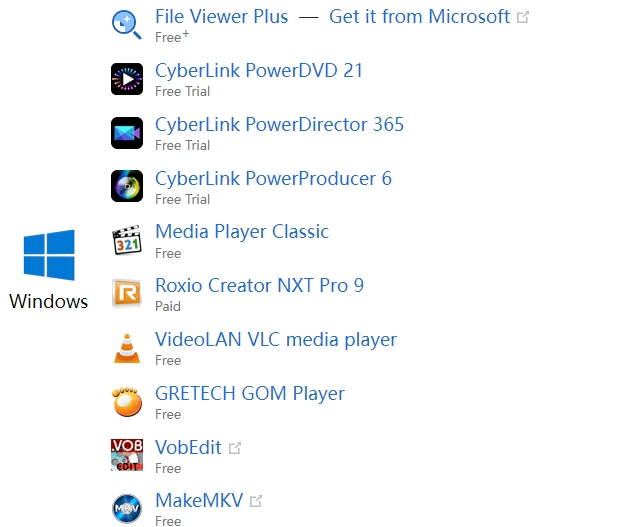This screenshot has height=527, width=642.
Task: Open the CyberLink PowerDirector 365 link
Action: 280,124
